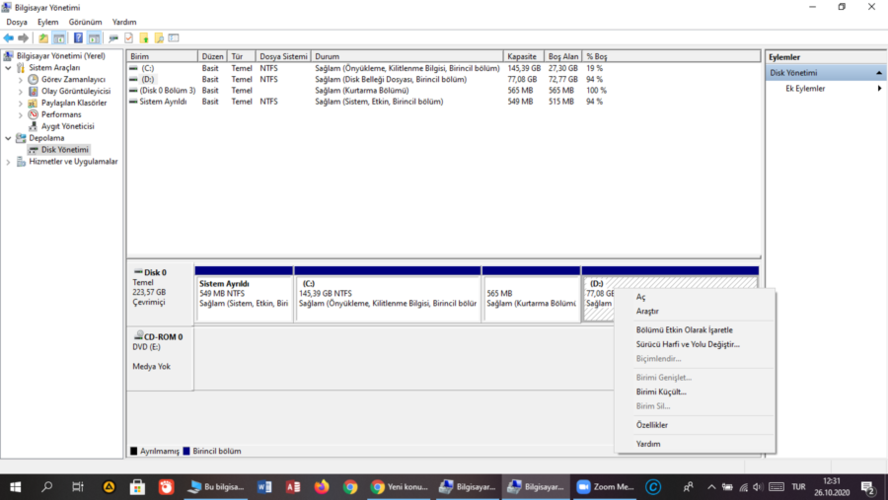Open the Windows Start menu
This screenshot has width=888, height=500.
pyautogui.click(x=16, y=487)
